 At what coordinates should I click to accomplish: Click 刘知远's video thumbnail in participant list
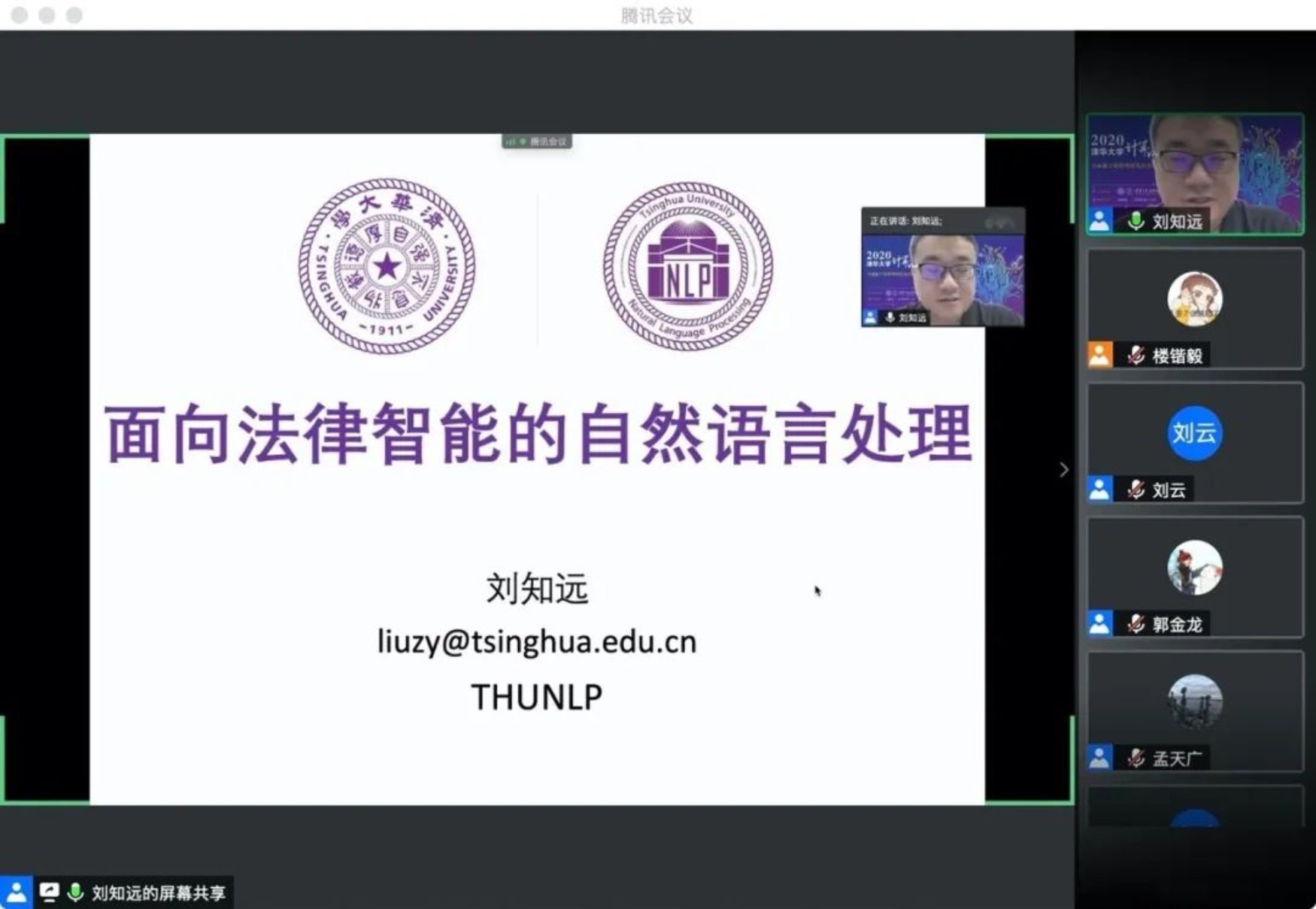click(x=1194, y=174)
